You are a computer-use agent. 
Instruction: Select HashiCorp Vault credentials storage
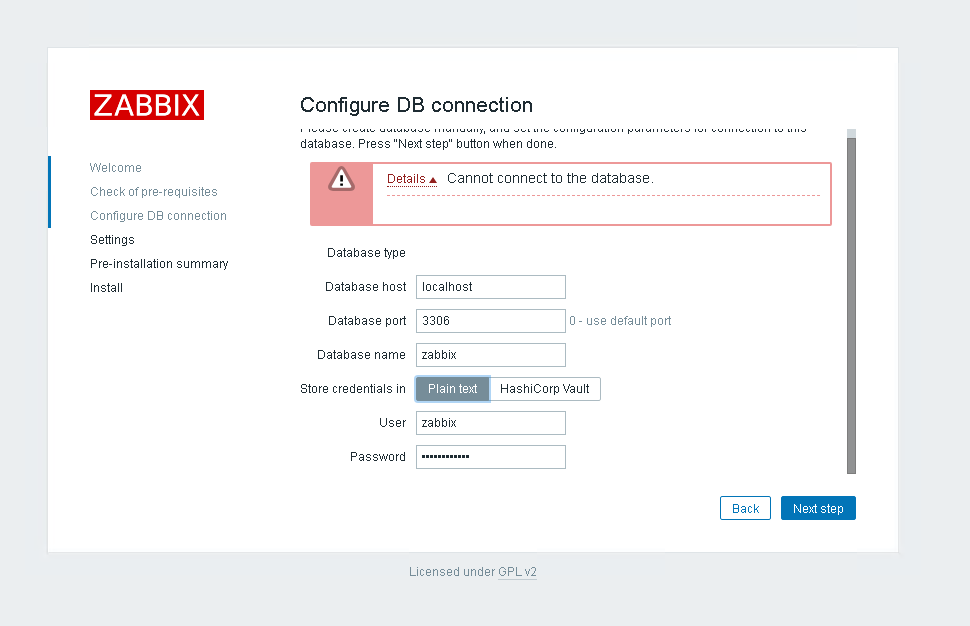tap(545, 389)
